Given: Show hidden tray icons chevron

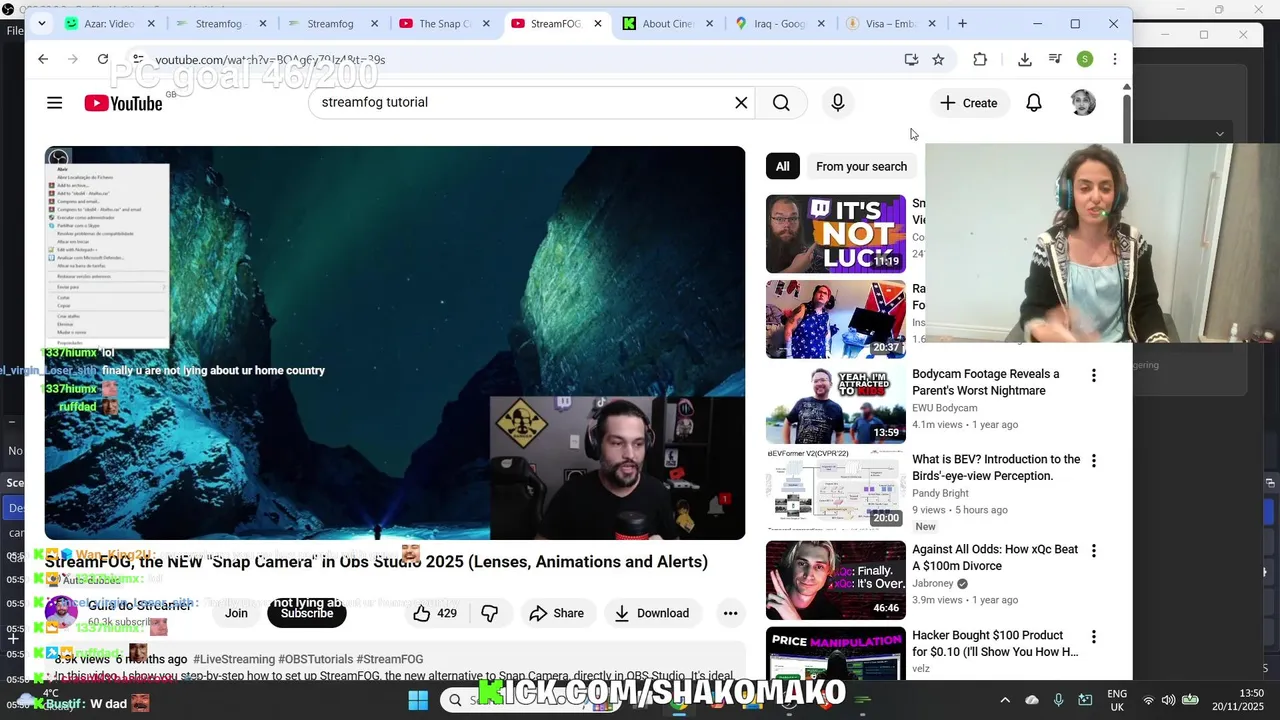Looking at the screenshot, I should point(1005,700).
